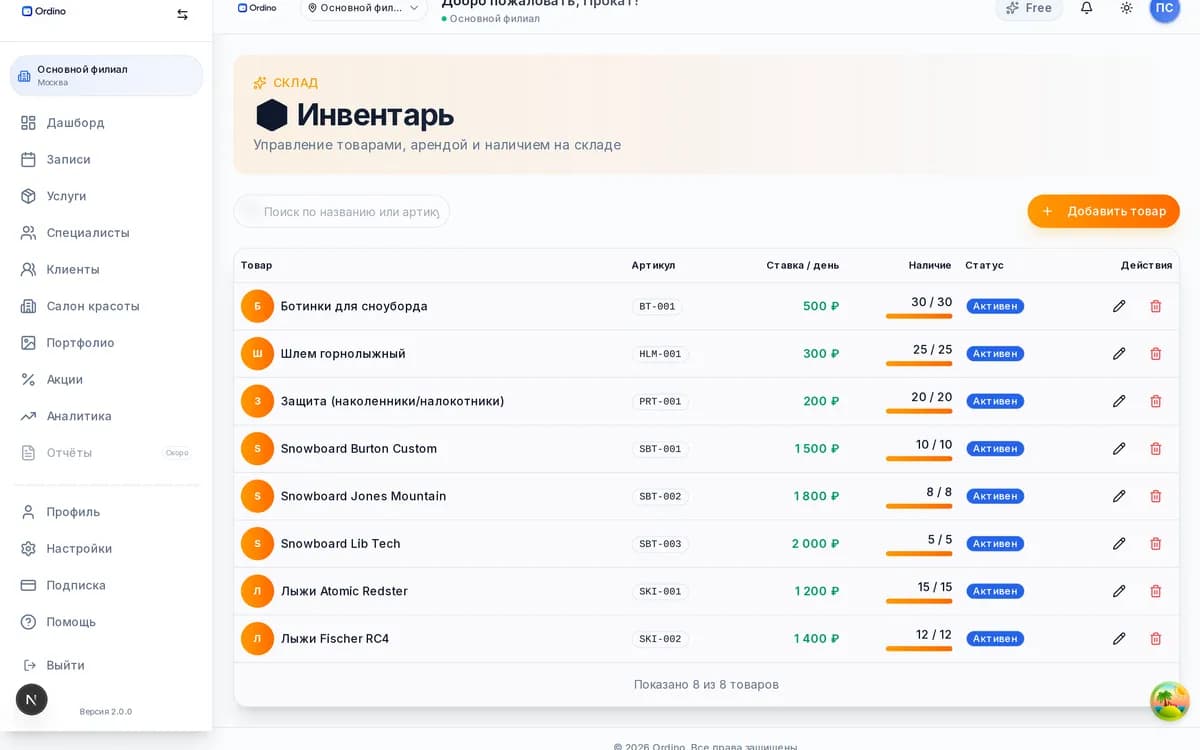The height and width of the screenshot is (750, 1200).
Task: Open Салон красоты page
Action: (106, 306)
